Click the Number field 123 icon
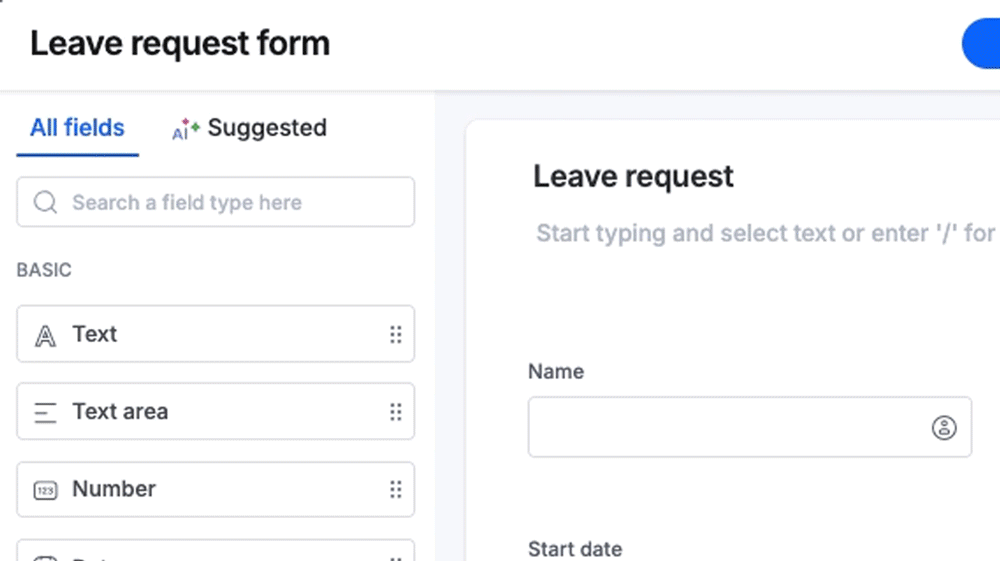1000x561 pixels. click(45, 490)
